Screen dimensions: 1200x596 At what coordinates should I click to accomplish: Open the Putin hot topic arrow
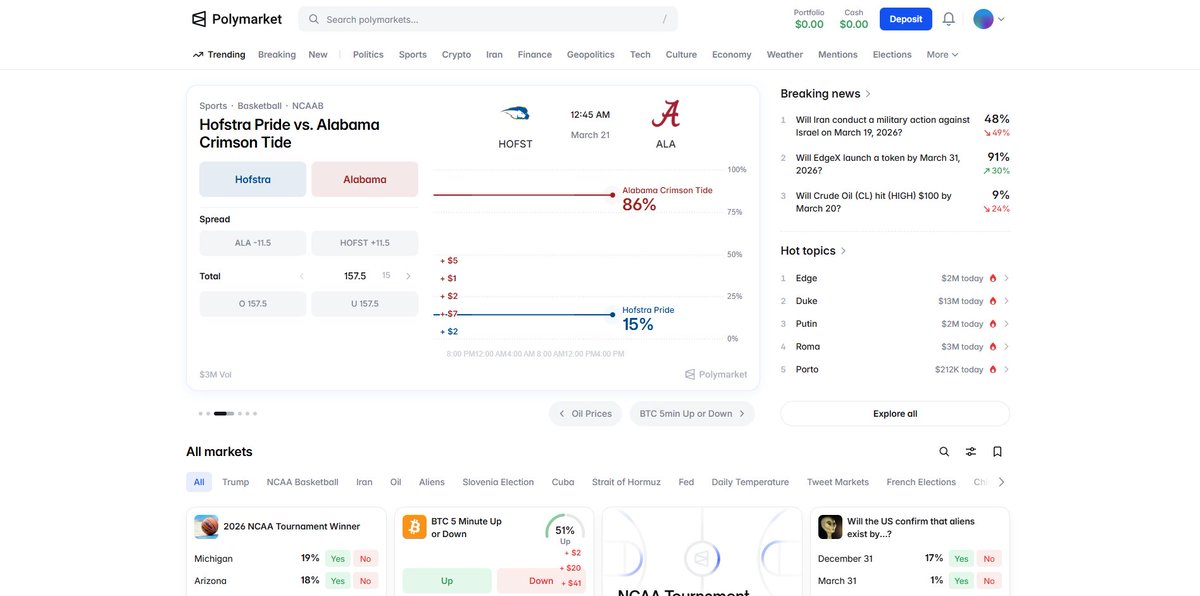click(1006, 324)
